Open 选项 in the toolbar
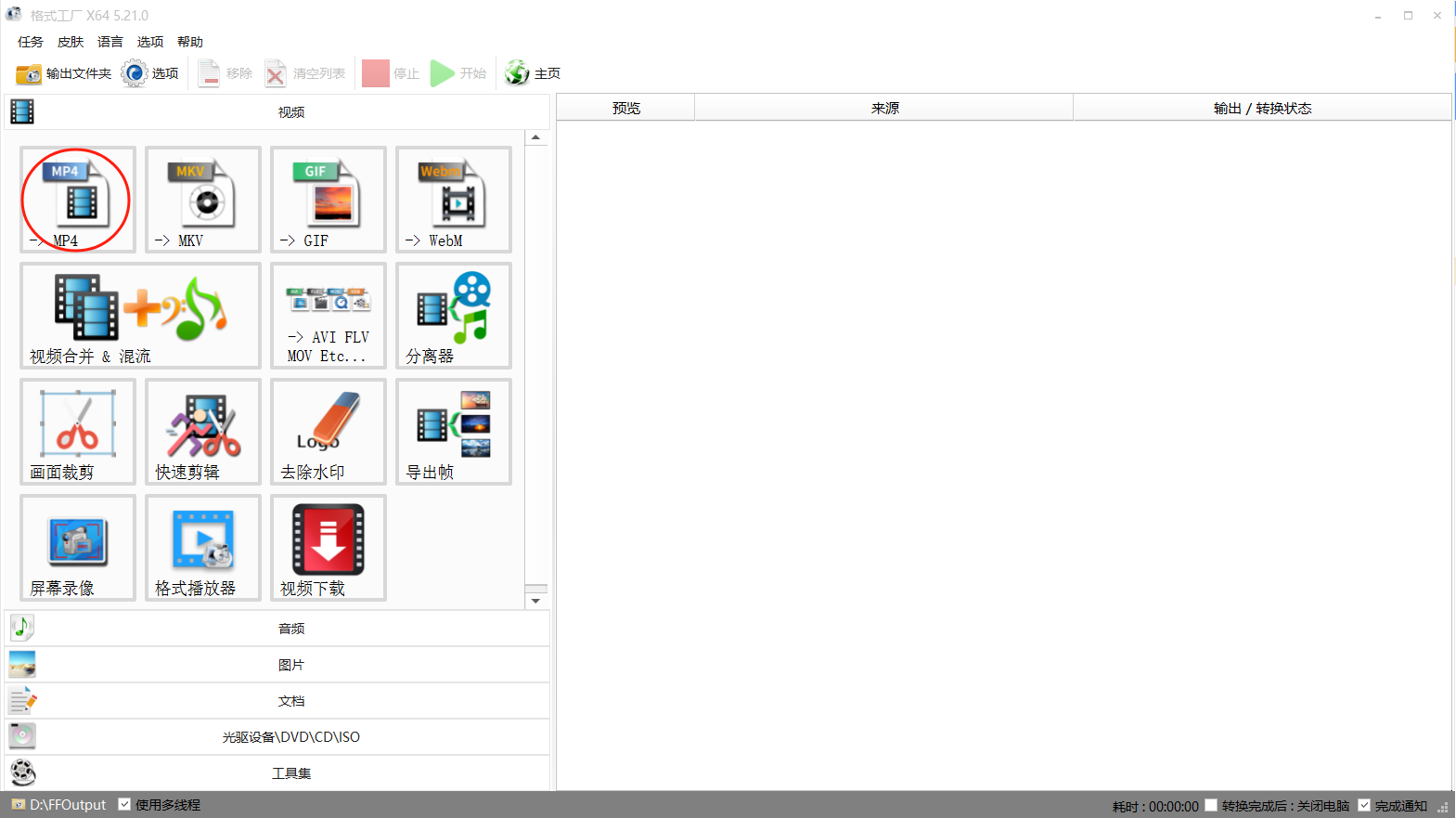Screen dimensions: 1456x818 click(x=150, y=73)
